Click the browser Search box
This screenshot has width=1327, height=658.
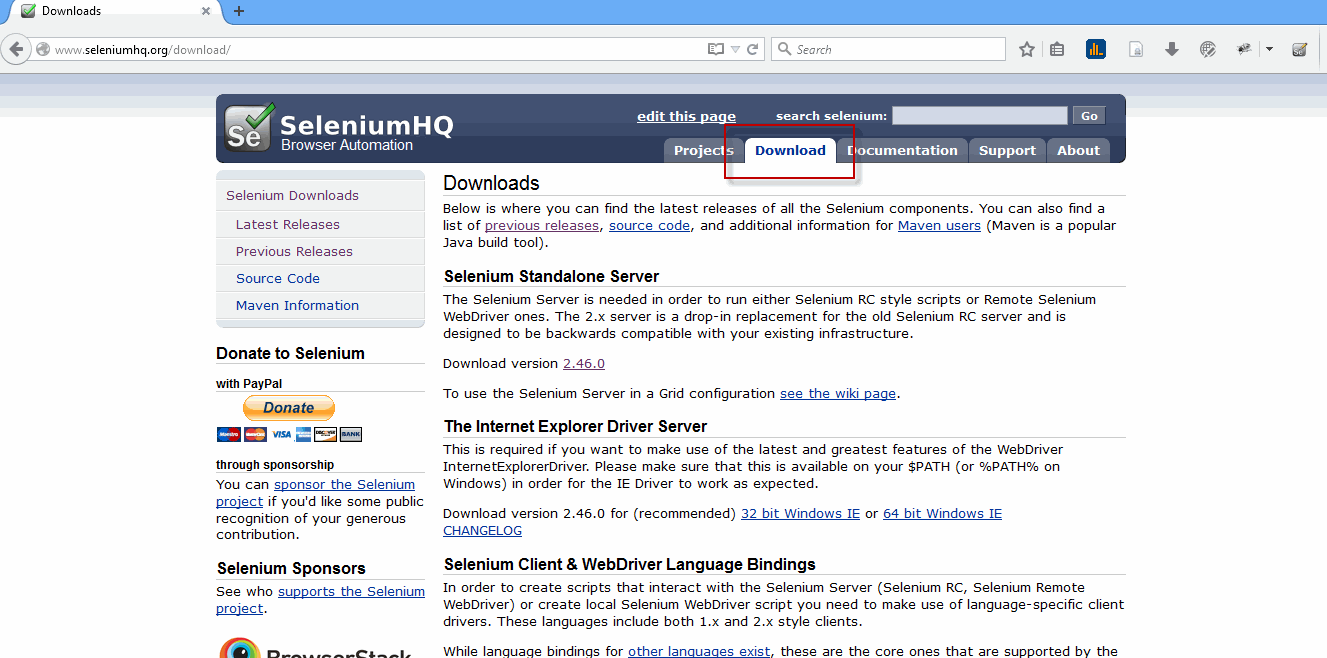[888, 49]
